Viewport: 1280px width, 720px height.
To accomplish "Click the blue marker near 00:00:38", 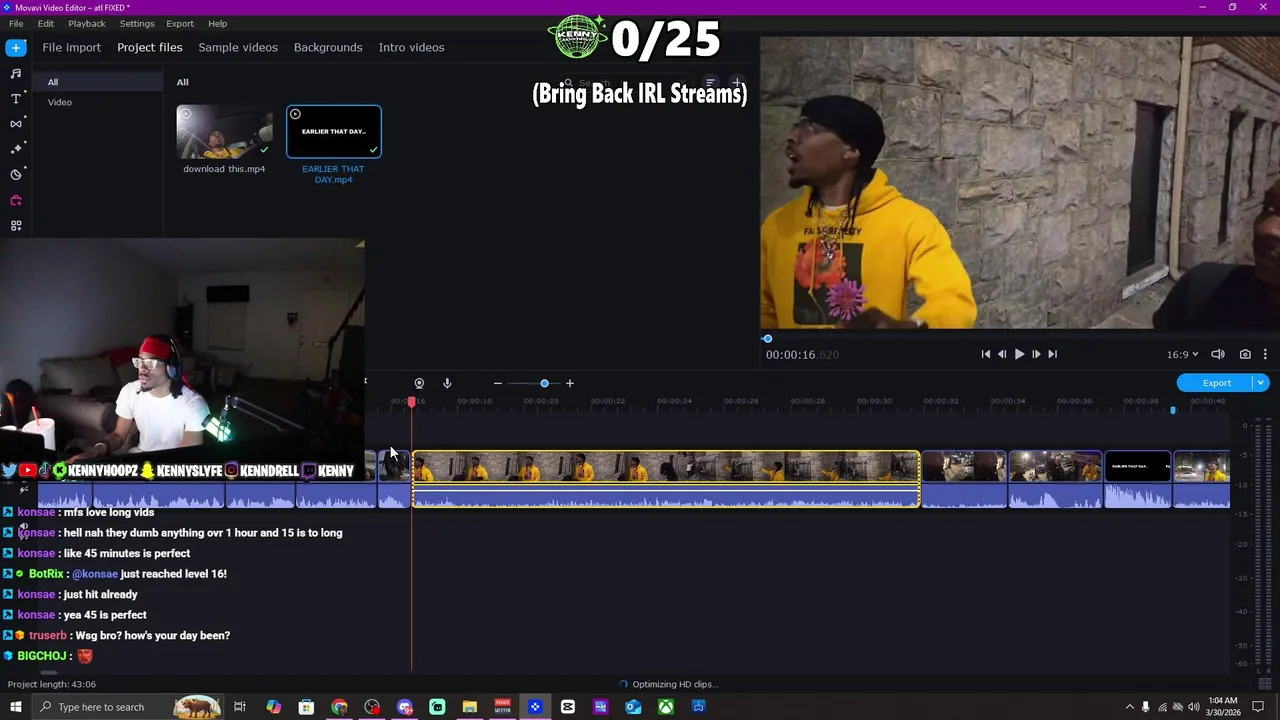I will [x=1173, y=409].
